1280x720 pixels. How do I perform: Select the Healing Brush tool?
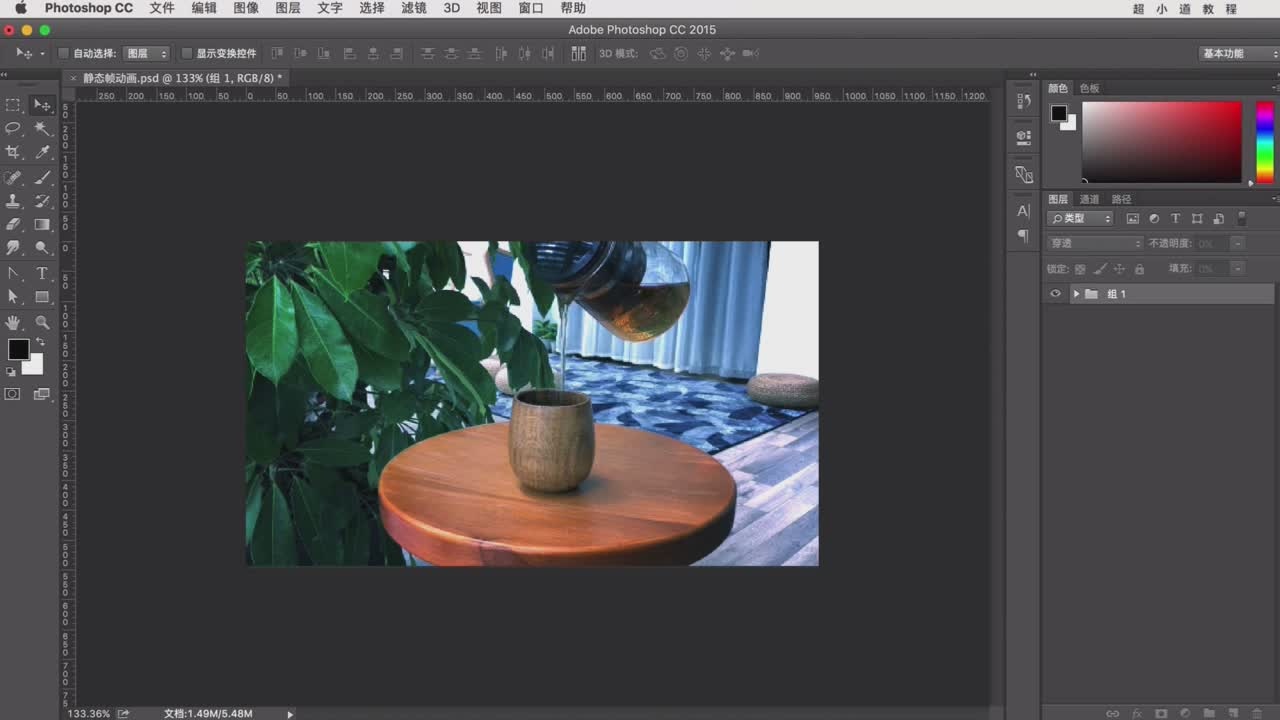click(x=13, y=178)
